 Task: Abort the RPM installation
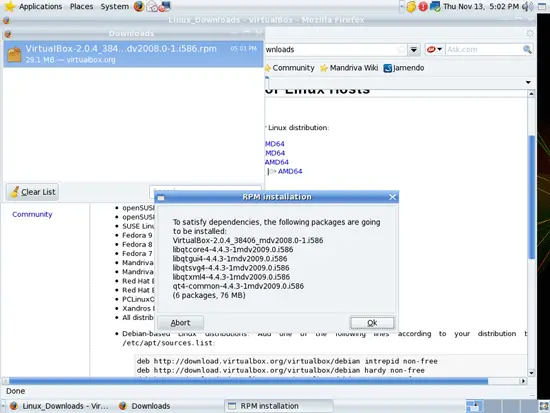180,322
